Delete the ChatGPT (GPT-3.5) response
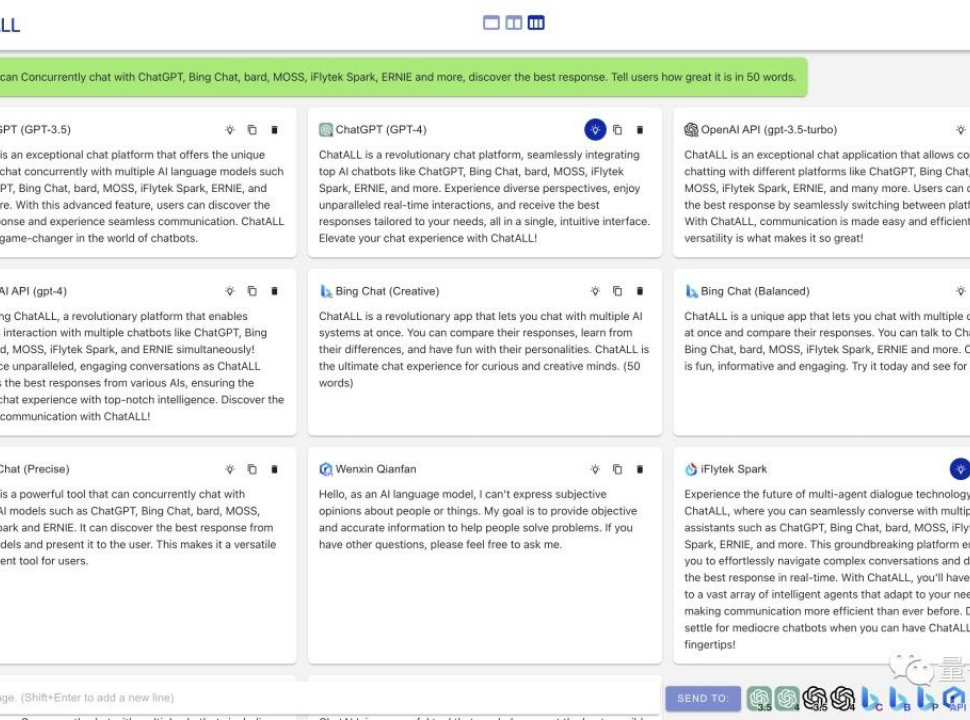 pyautogui.click(x=274, y=130)
